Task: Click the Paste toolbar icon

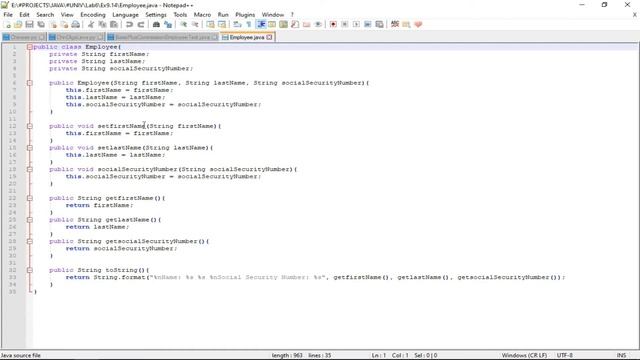Action: [x=114, y=24]
